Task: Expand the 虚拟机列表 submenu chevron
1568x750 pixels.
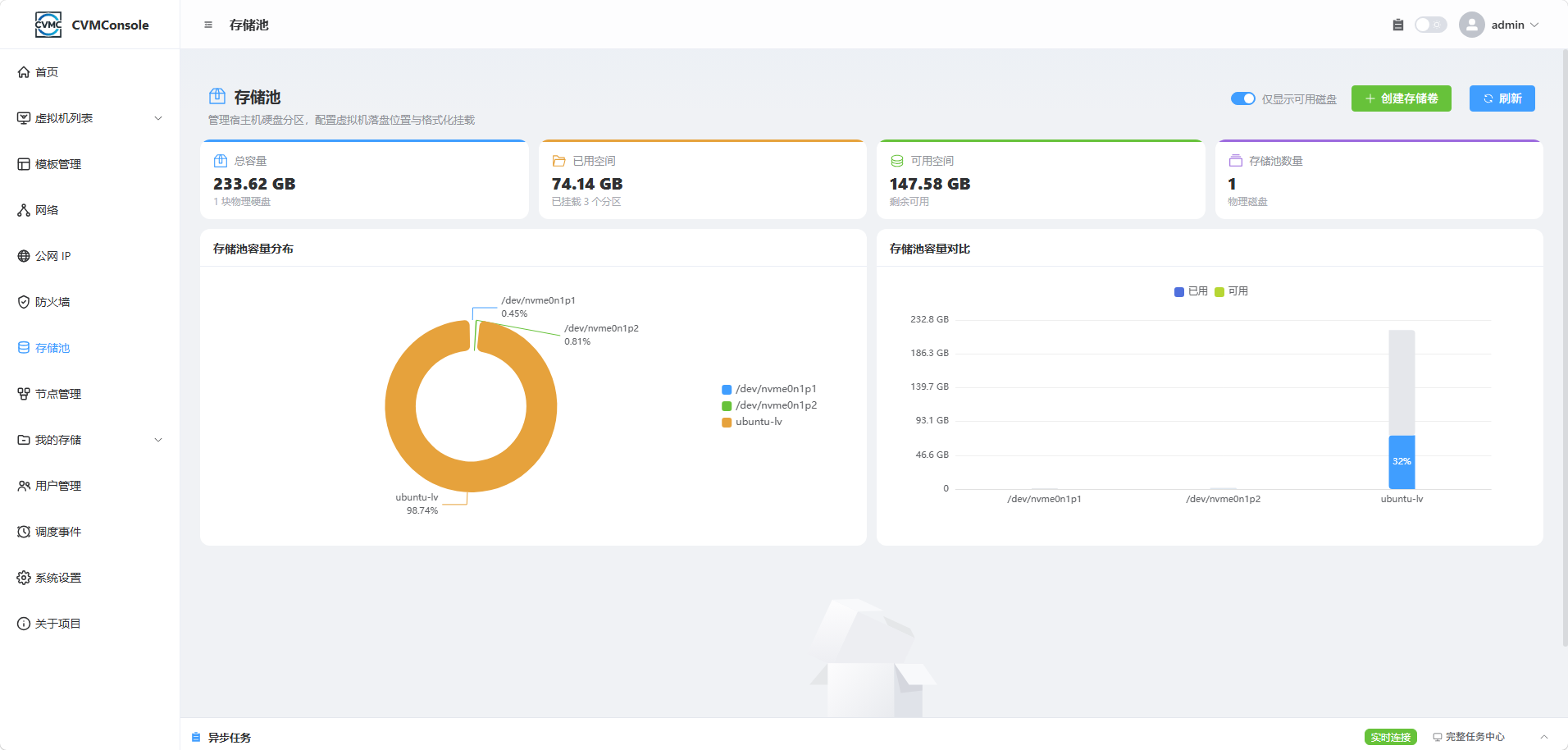Action: click(158, 118)
